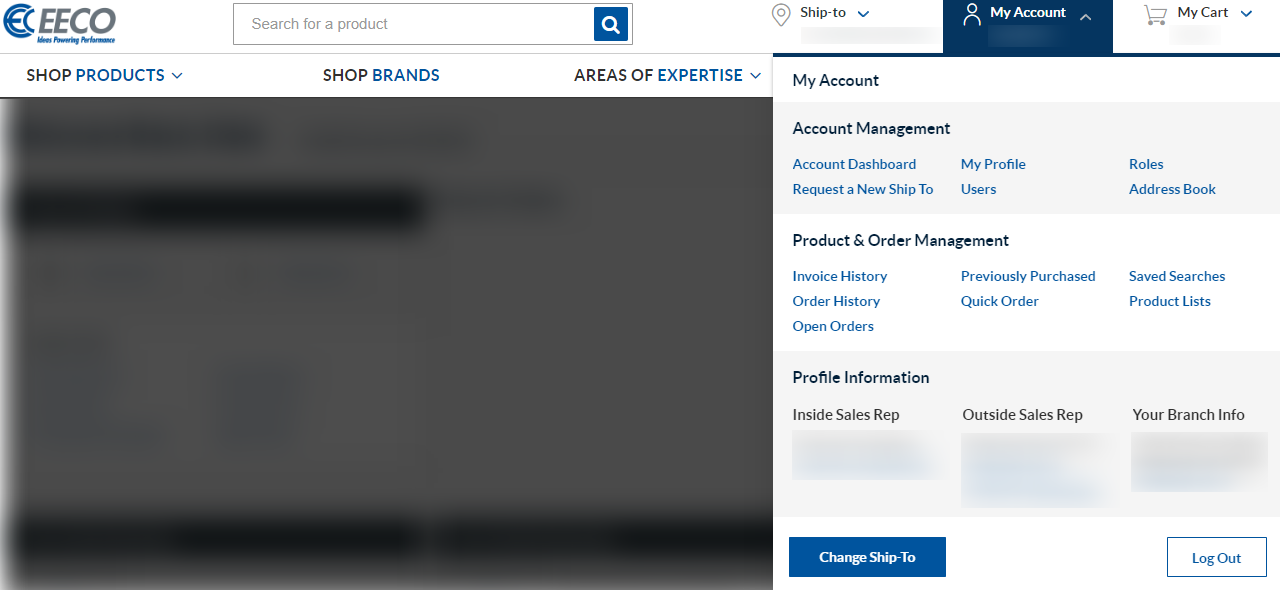
Task: Expand the Ship-to dropdown chevron
Action: [x=864, y=14]
